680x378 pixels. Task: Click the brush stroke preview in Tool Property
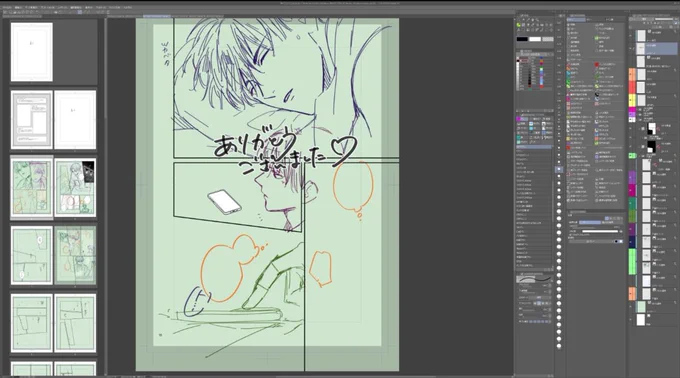[533, 279]
